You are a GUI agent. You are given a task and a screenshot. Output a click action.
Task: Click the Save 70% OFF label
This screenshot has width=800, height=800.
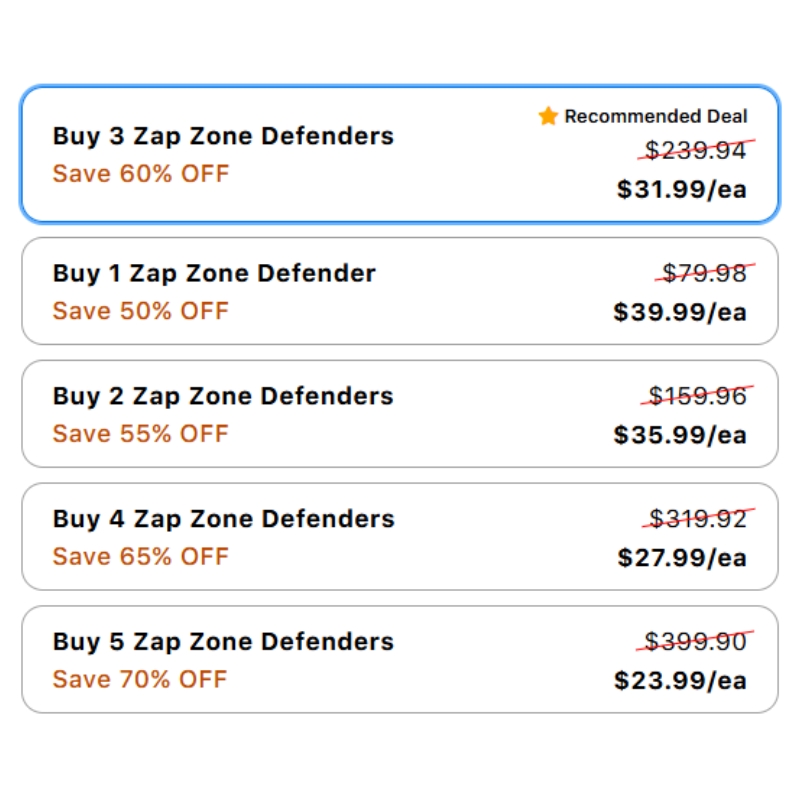tap(141, 680)
